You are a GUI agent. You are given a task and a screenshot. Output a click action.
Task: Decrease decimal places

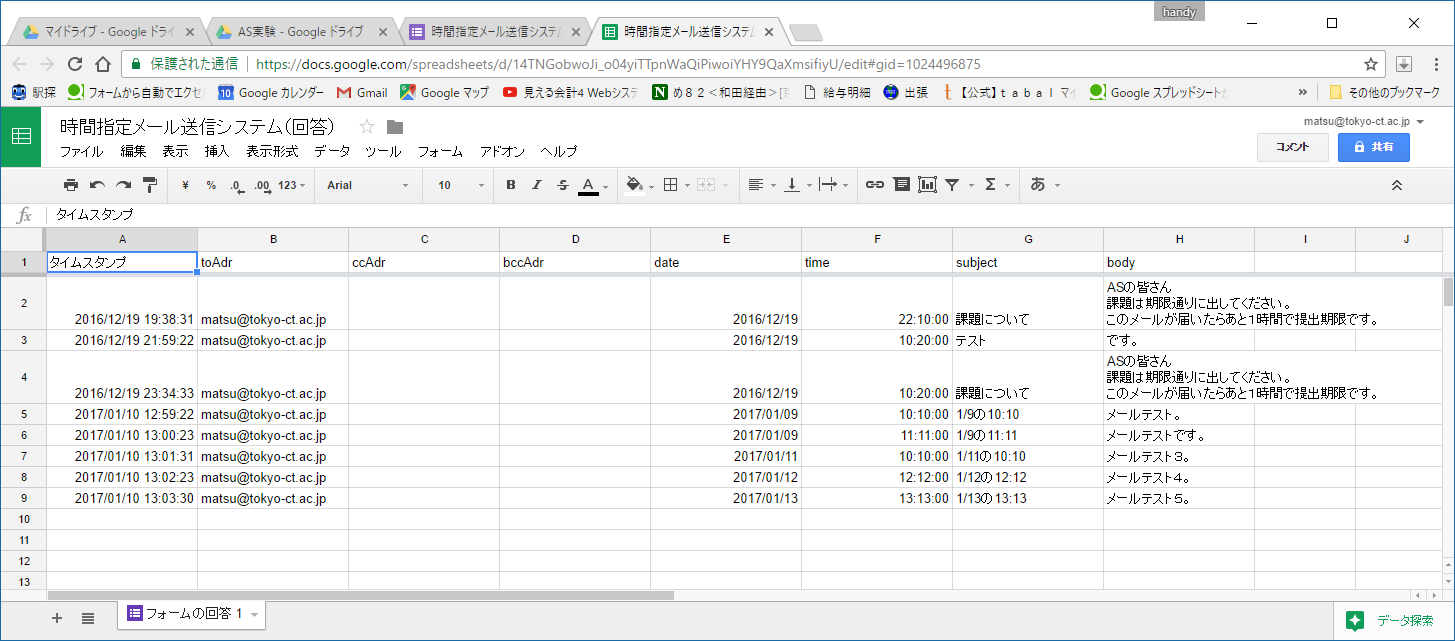click(x=235, y=185)
